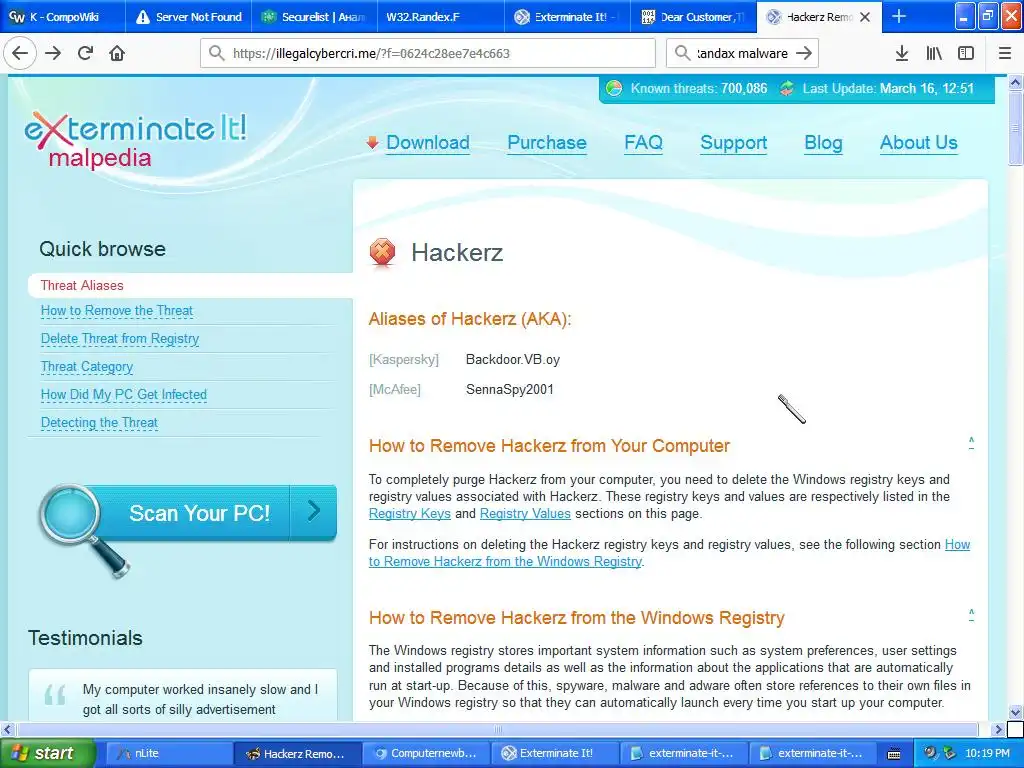Switch to the Exterminate It! browser tab
Screen dimensions: 1024x768
point(567,17)
